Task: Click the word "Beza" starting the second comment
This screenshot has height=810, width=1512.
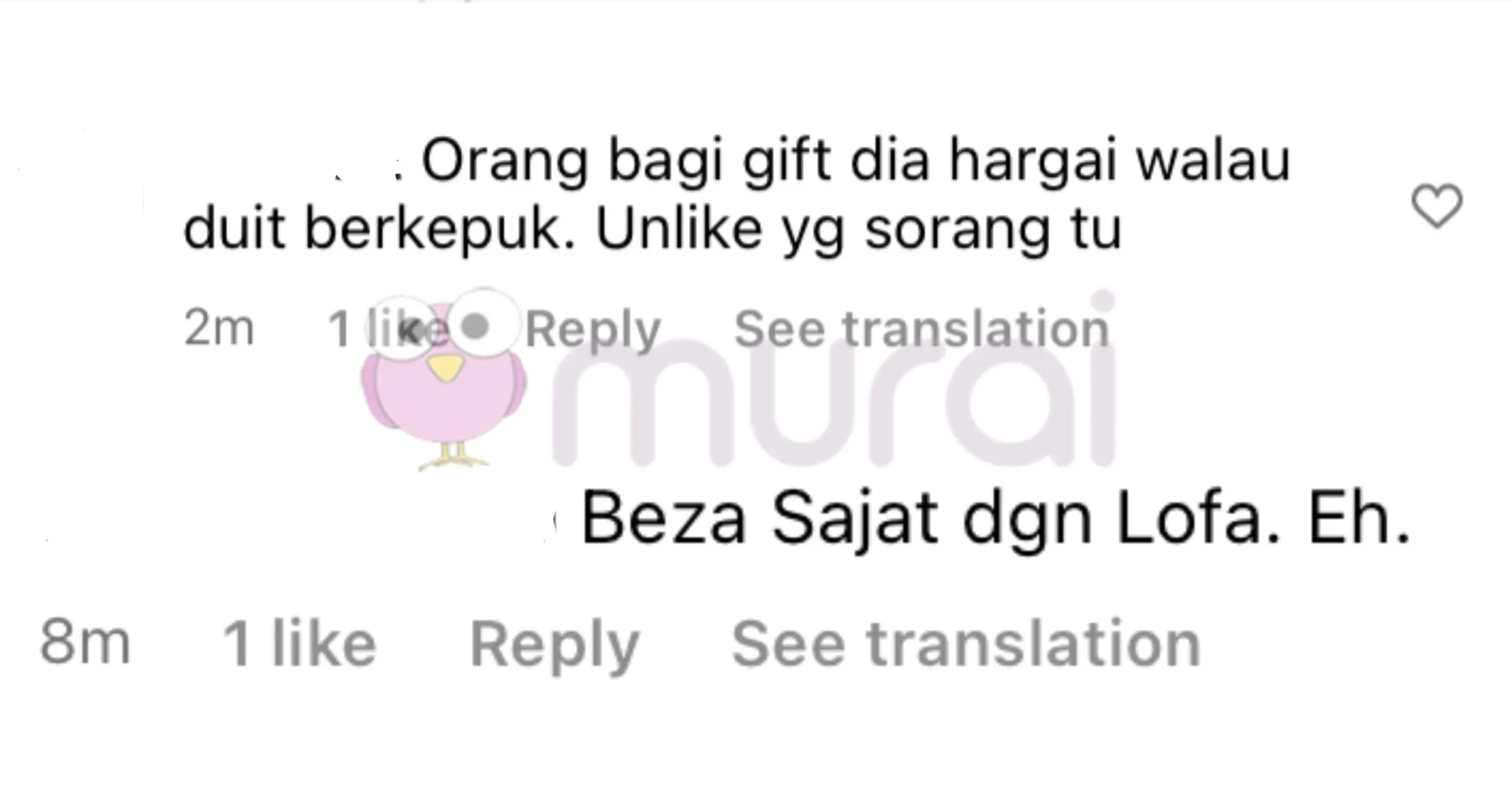Action: [664, 518]
